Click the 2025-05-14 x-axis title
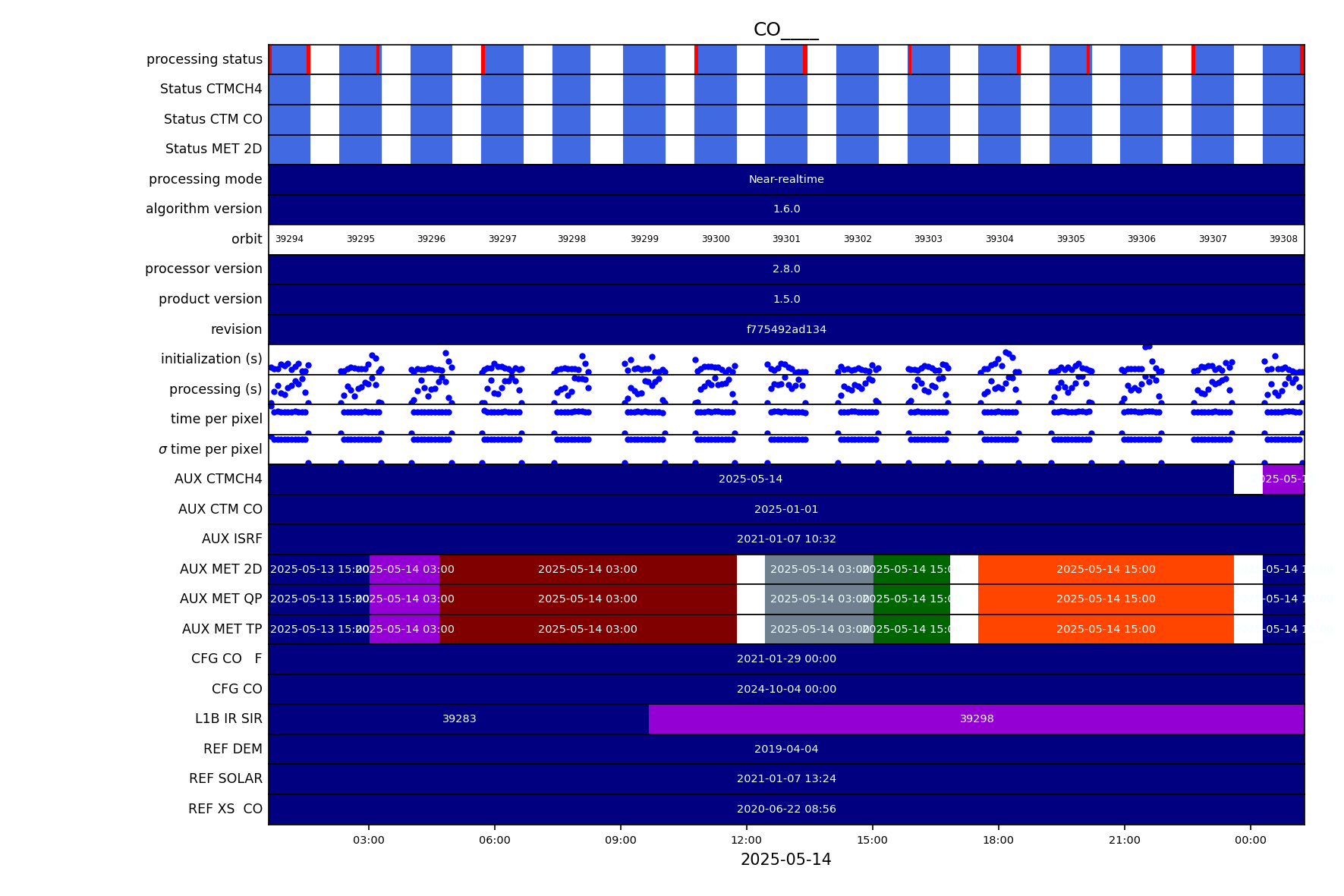The image size is (1344, 896). click(x=785, y=860)
